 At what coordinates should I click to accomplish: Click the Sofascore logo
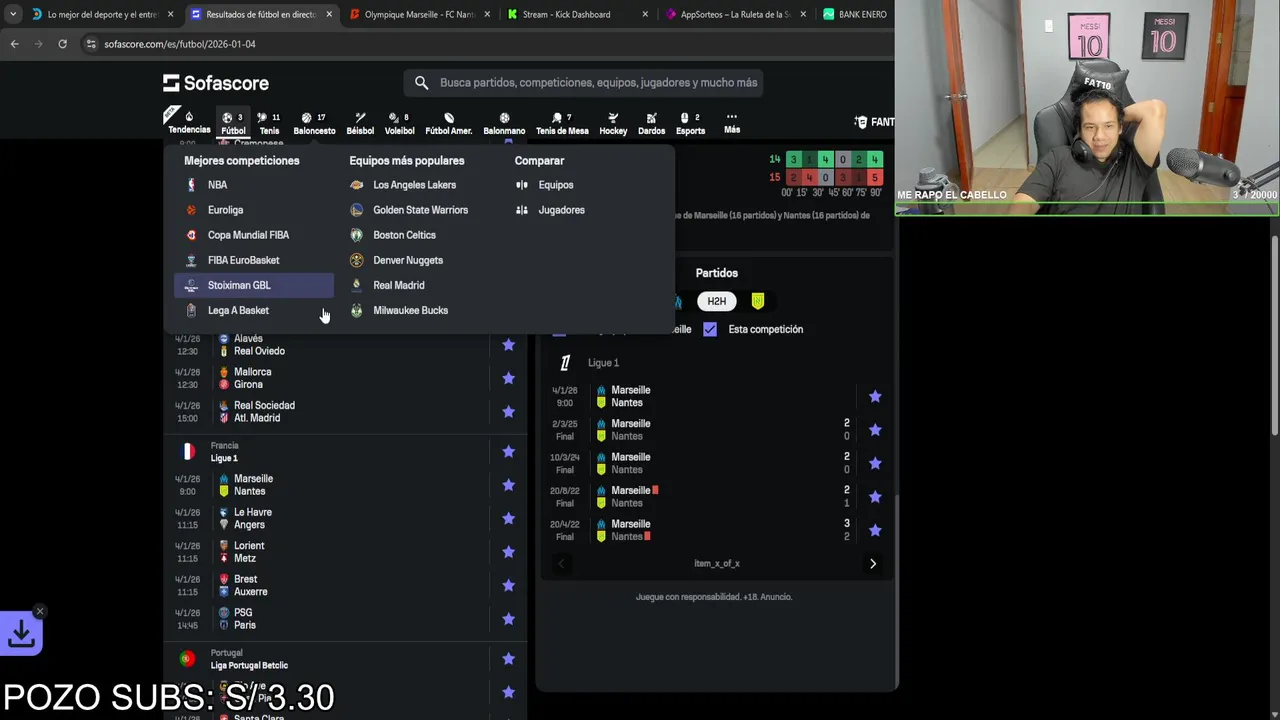point(216,83)
